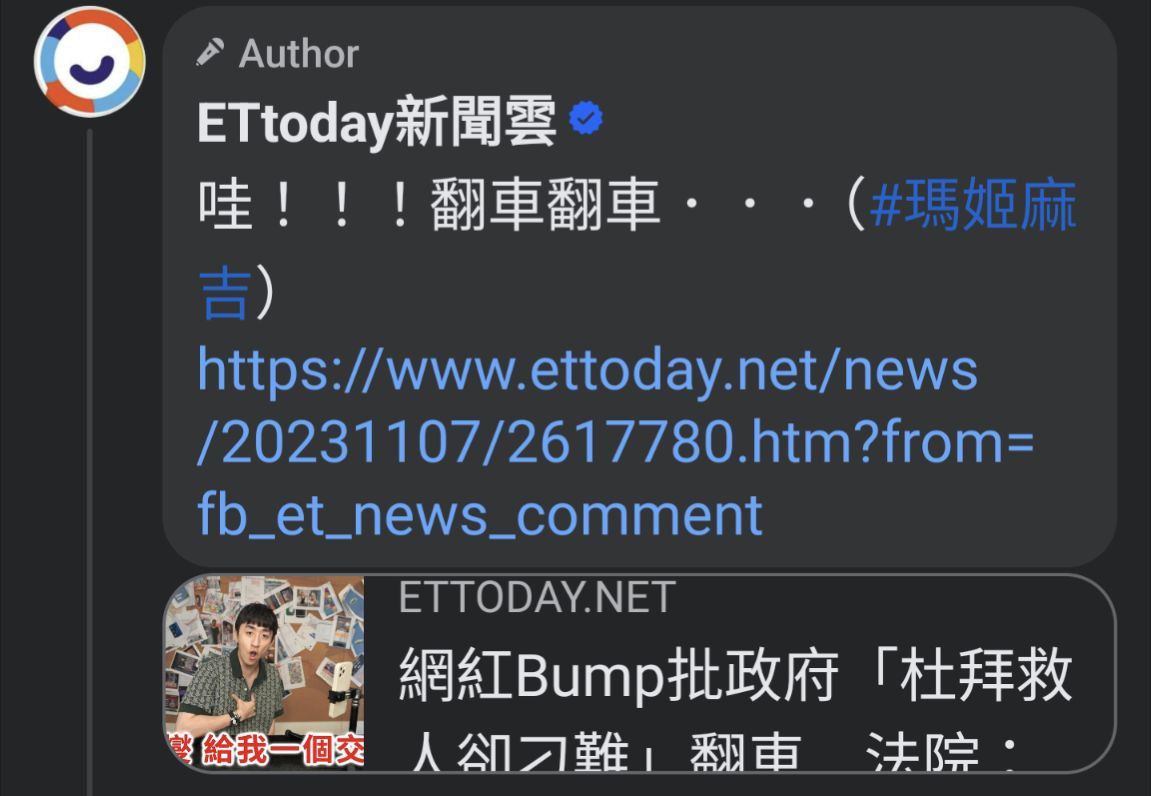Tap the vertical reply thread line
The height and width of the screenshot is (796, 1151).
90,463
